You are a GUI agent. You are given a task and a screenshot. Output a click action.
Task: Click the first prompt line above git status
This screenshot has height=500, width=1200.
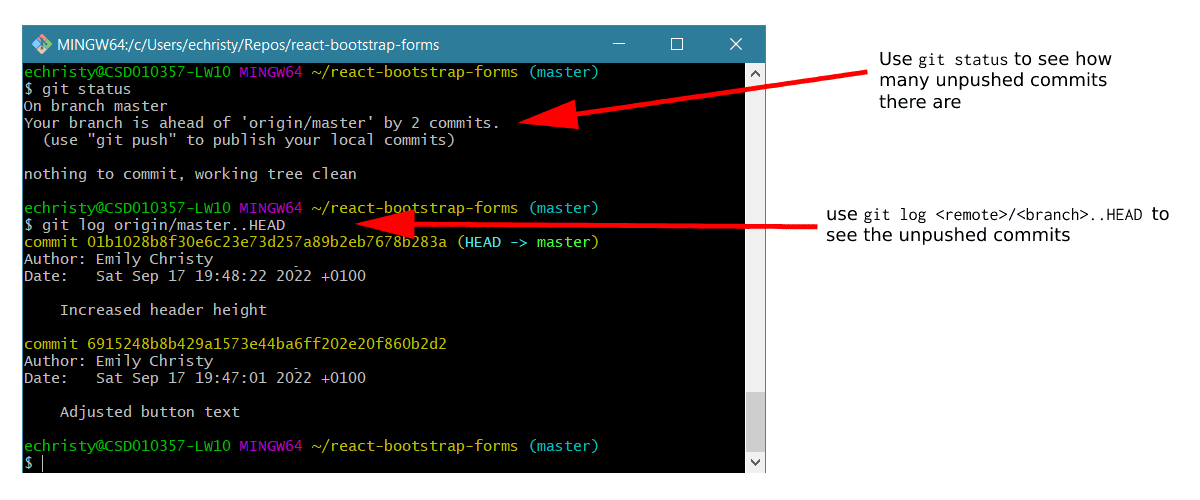(311, 72)
